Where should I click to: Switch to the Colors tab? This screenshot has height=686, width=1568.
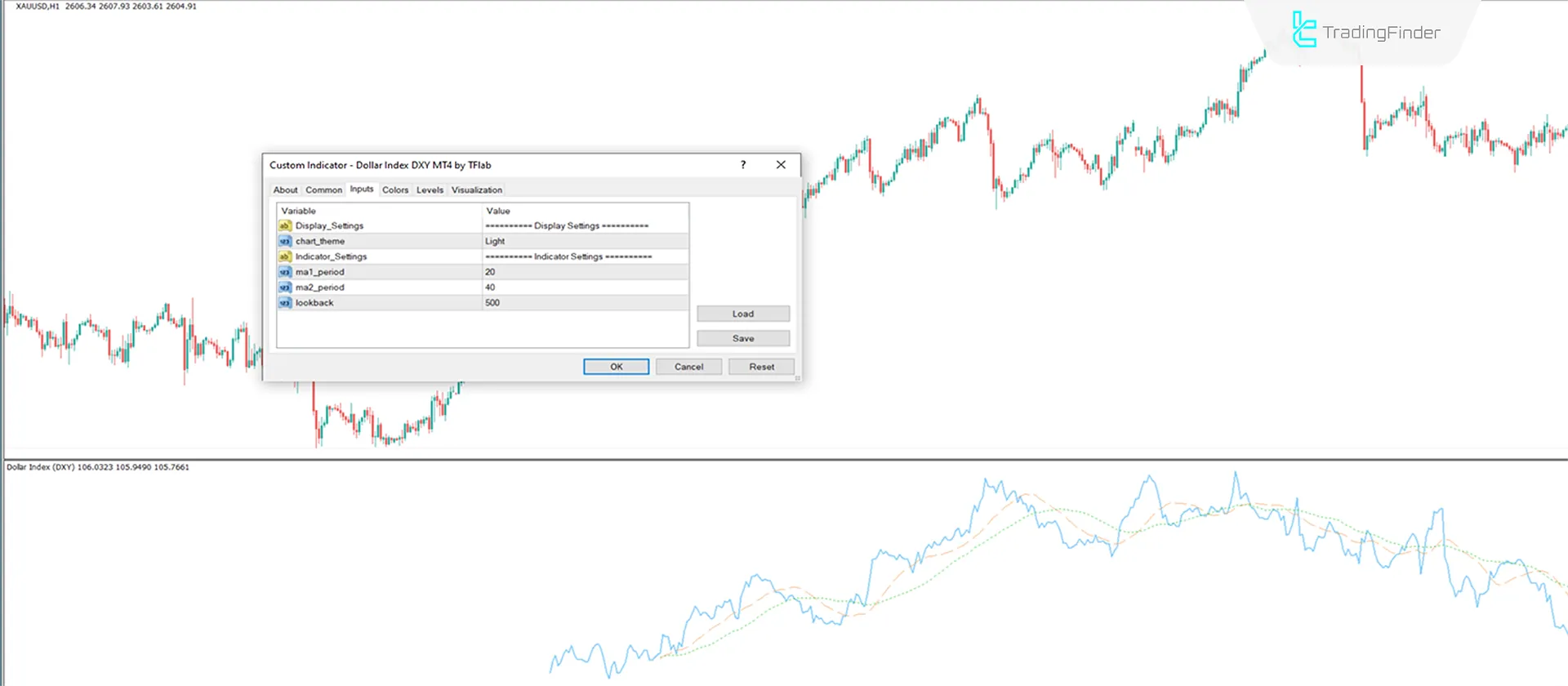pyautogui.click(x=395, y=190)
